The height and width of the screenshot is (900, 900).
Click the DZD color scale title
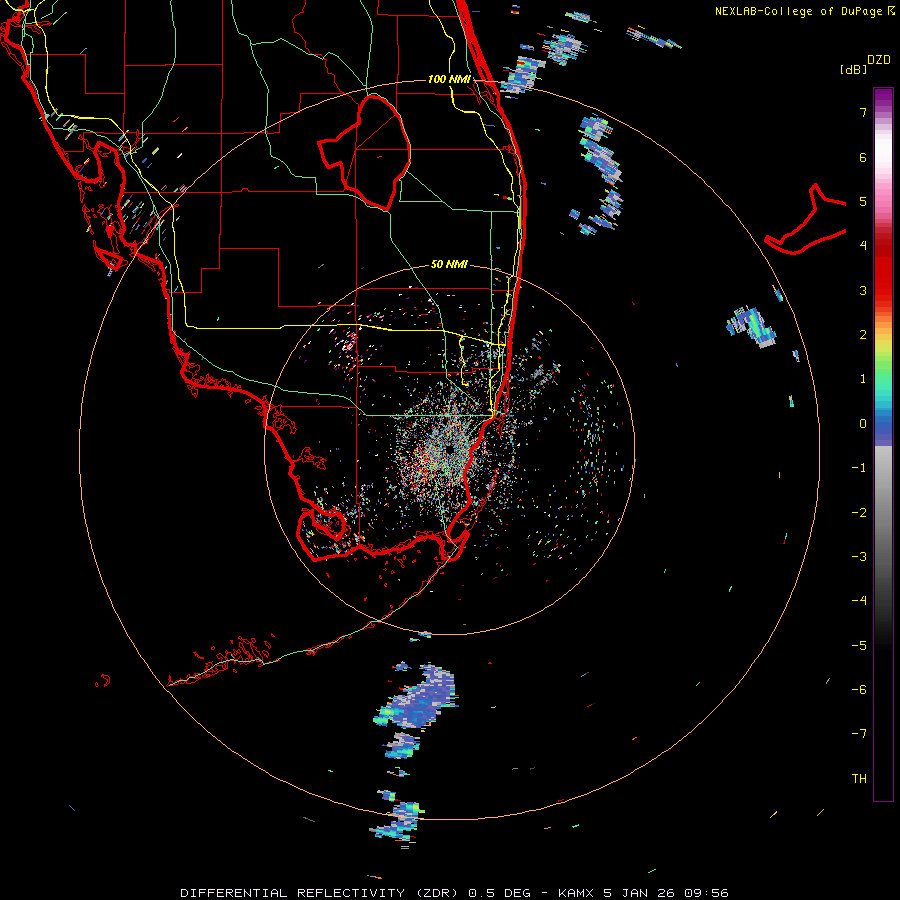click(879, 60)
